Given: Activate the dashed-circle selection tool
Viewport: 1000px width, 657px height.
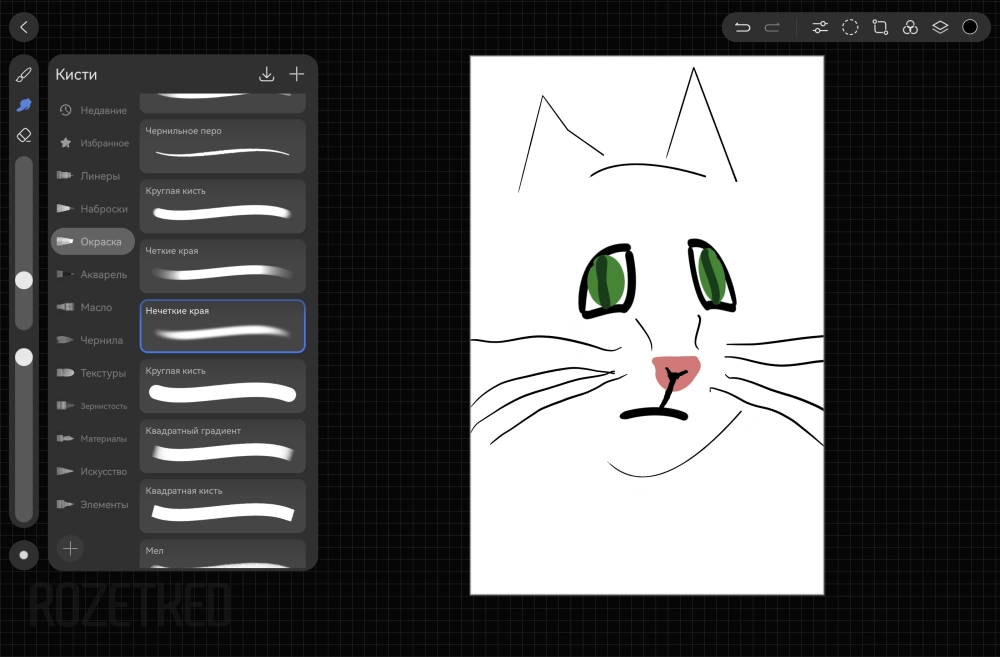Looking at the screenshot, I should (x=850, y=27).
